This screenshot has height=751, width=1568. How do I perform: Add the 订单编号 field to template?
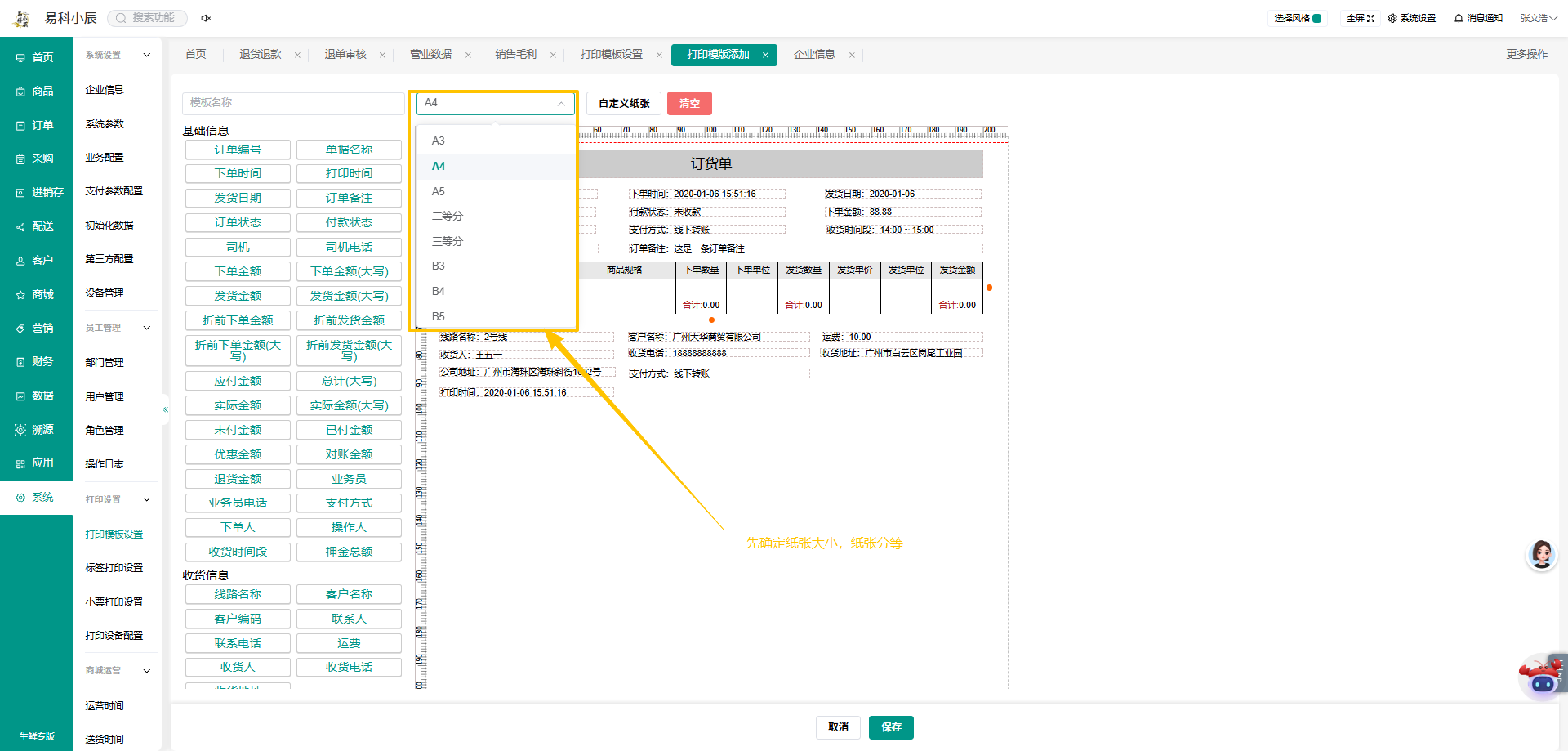click(x=238, y=150)
